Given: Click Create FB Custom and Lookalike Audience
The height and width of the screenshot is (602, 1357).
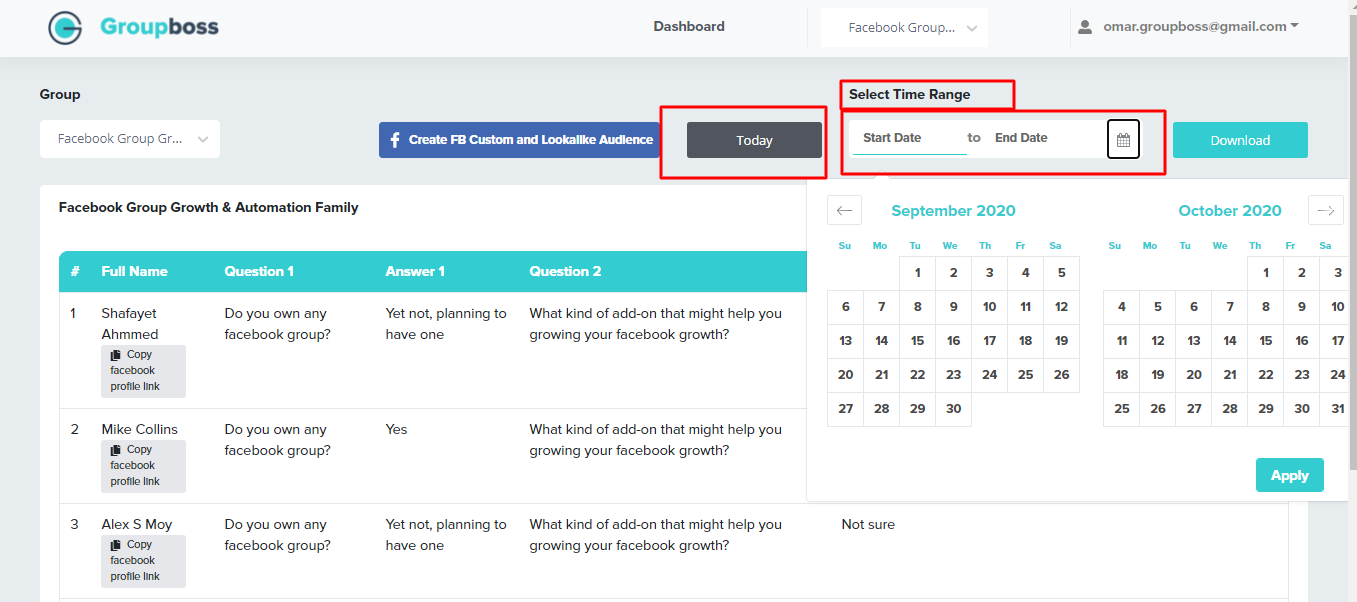Looking at the screenshot, I should tap(520, 140).
